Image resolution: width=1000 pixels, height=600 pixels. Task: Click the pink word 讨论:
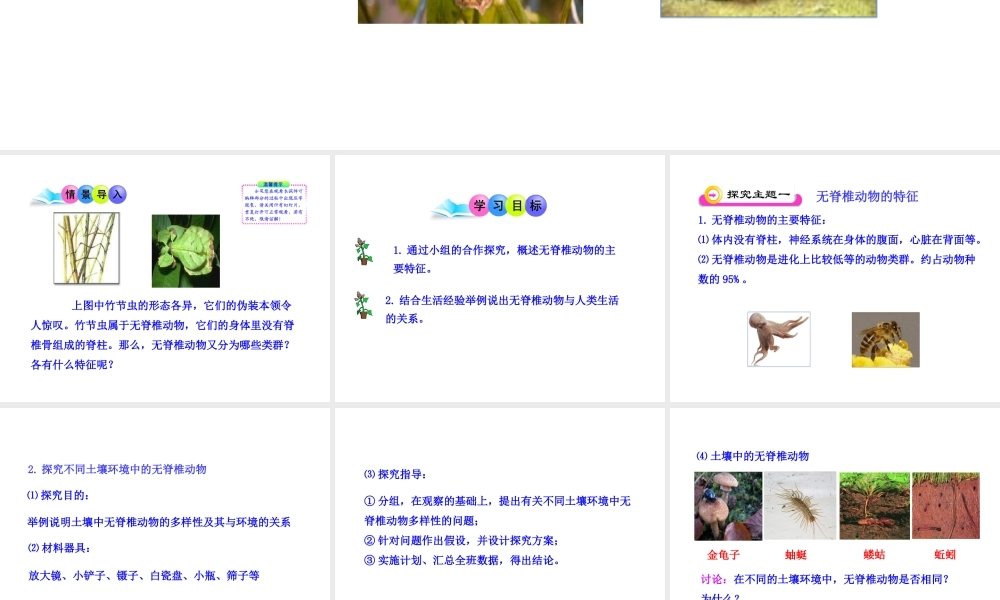pyautogui.click(x=714, y=579)
